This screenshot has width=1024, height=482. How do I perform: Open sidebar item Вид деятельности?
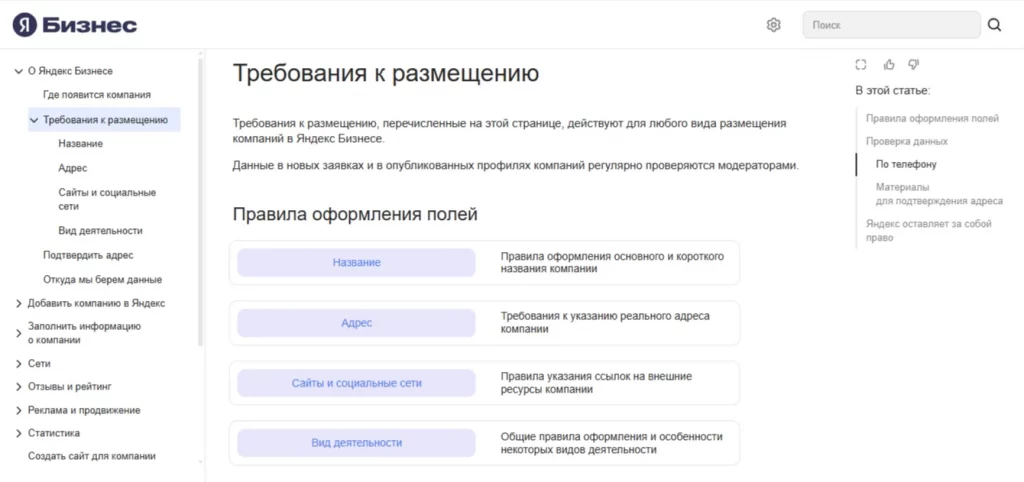pos(100,231)
